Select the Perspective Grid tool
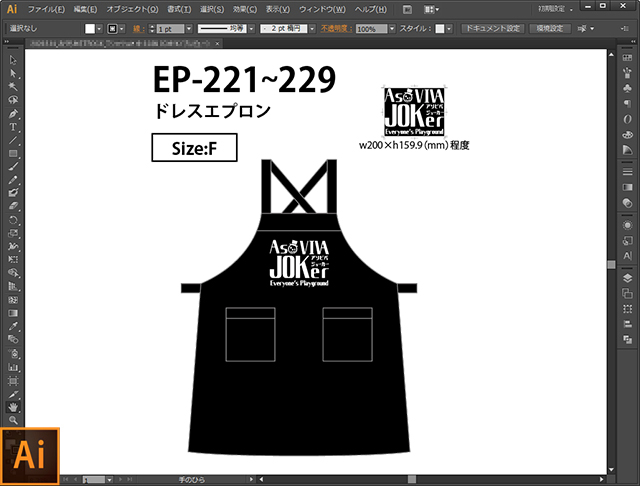The image size is (640, 486). tap(13, 286)
